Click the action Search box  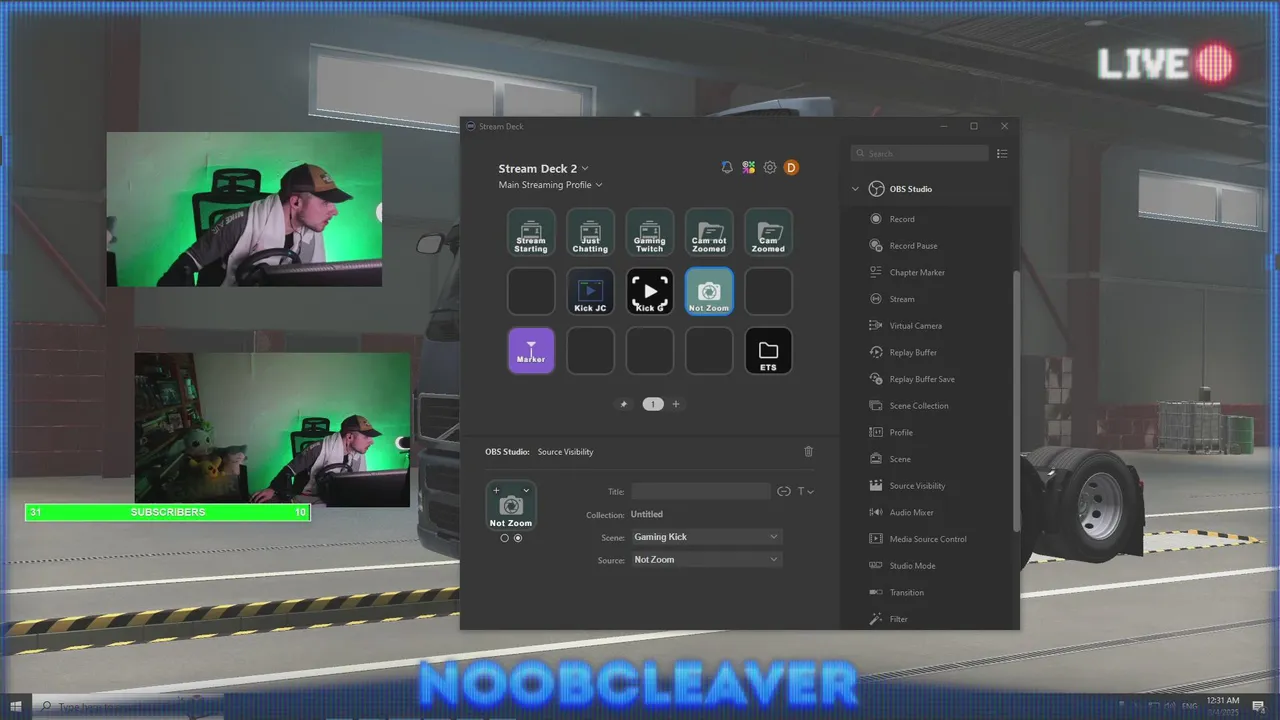pos(920,154)
